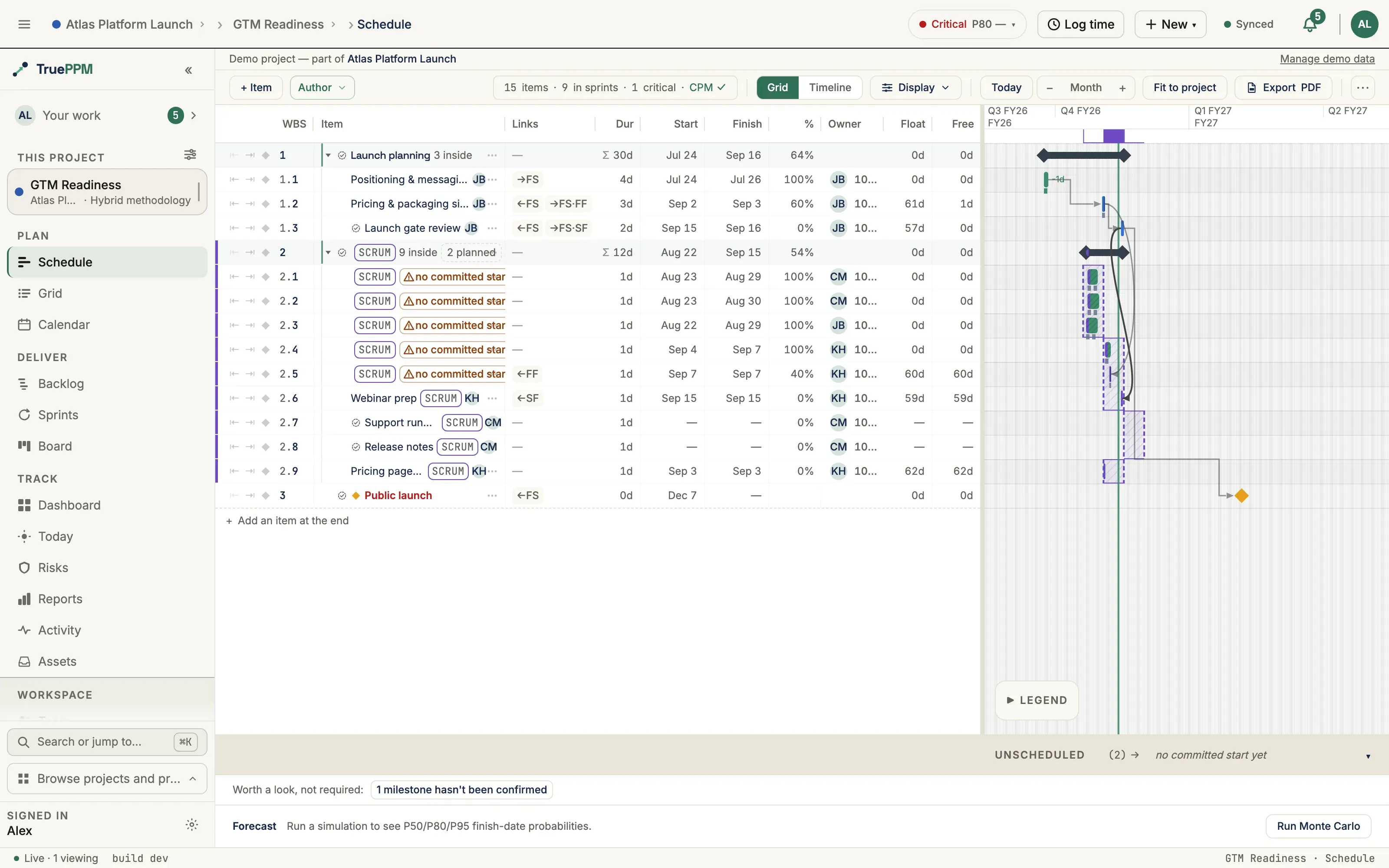Image resolution: width=1389 pixels, height=868 pixels.
Task: Open the Critical P80 dropdown
Action: 967,24
